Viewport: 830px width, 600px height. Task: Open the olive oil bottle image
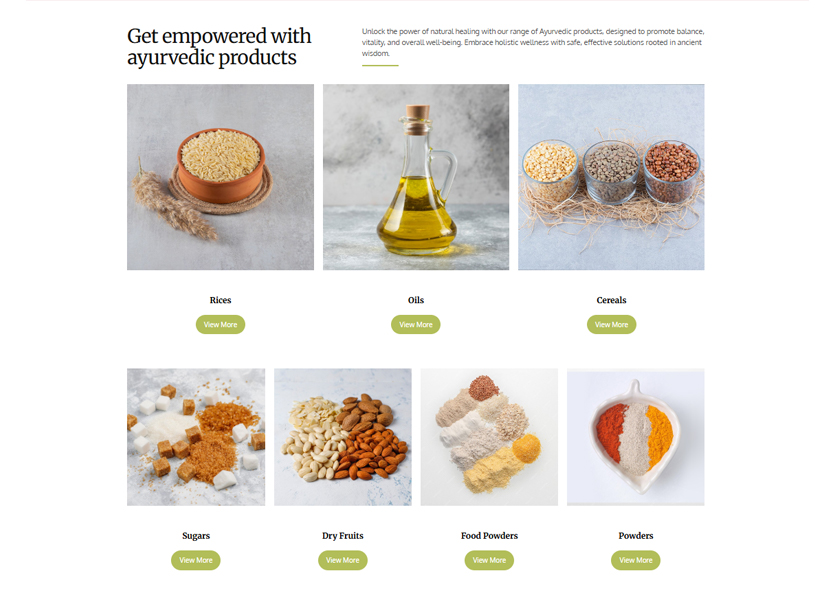pos(416,177)
